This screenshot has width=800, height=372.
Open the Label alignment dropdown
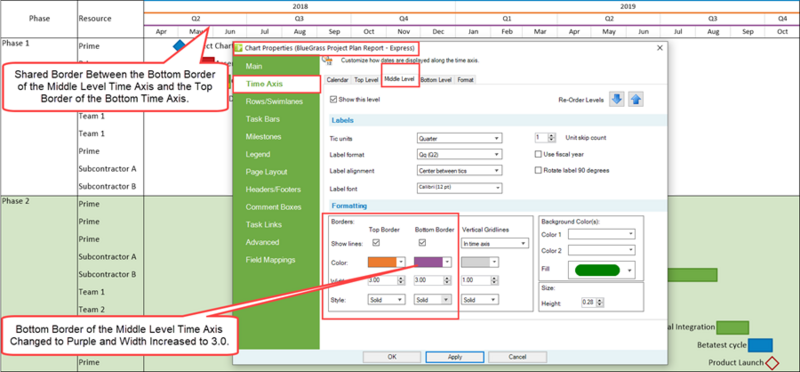click(459, 170)
